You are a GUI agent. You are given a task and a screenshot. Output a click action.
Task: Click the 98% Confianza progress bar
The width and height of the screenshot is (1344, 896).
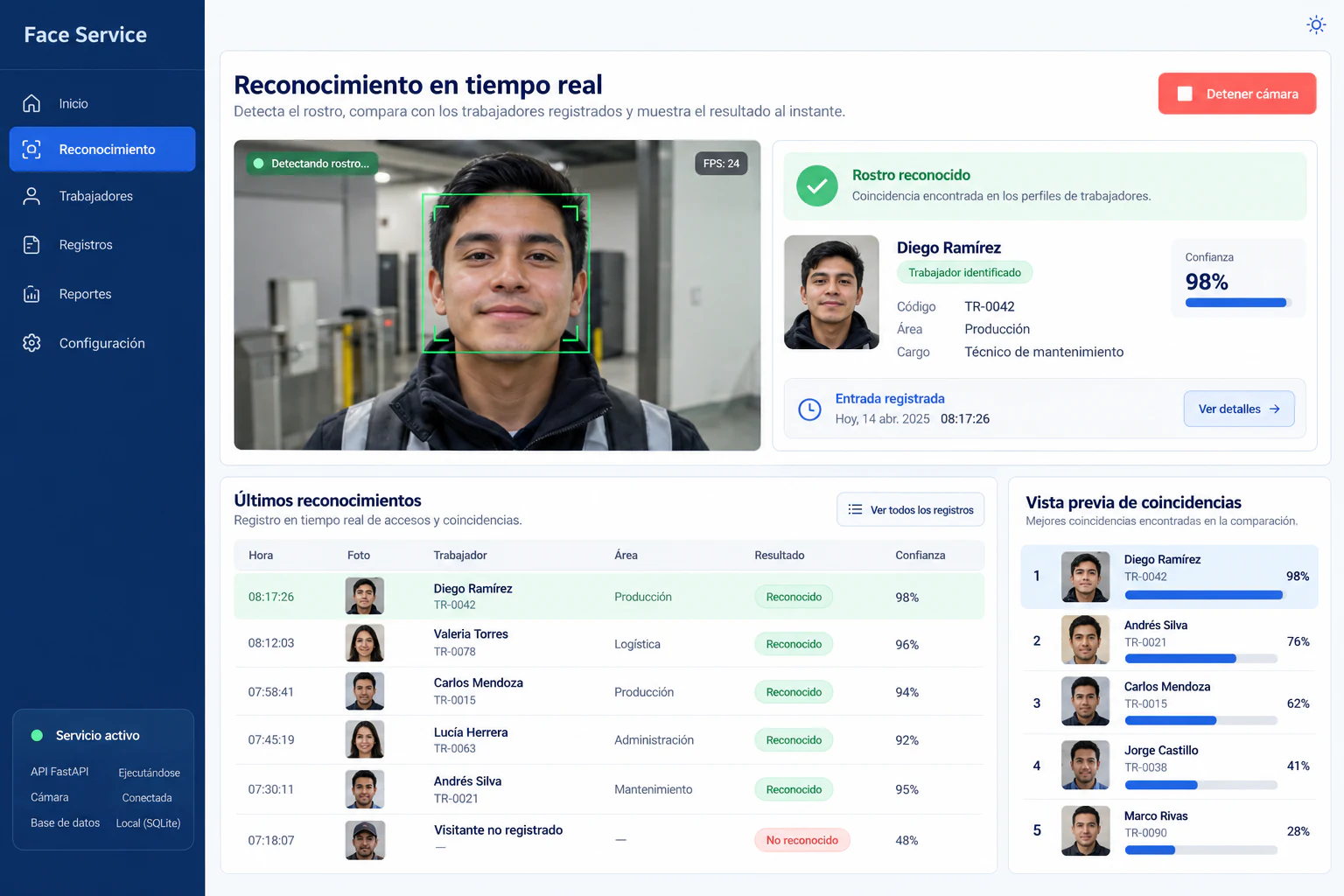[1238, 303]
